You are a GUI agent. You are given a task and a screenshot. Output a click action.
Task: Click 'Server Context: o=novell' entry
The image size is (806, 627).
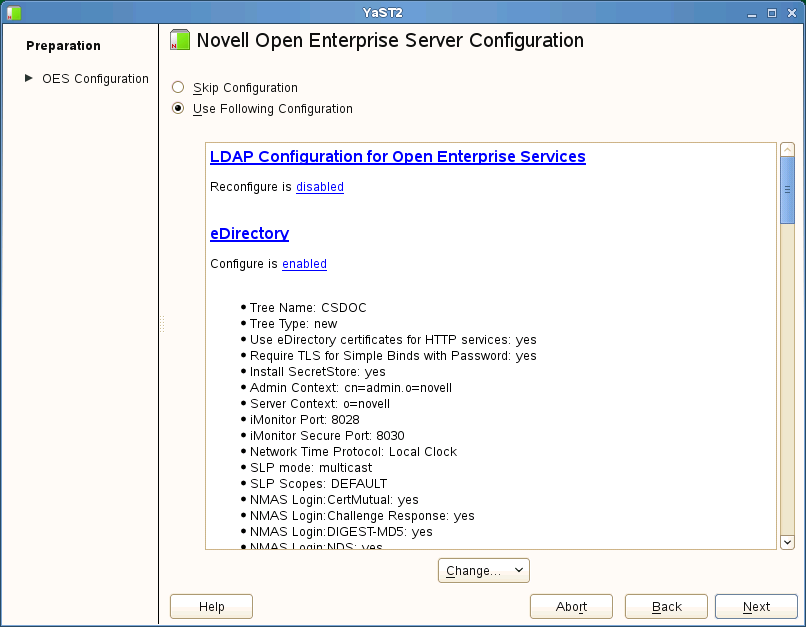click(320, 403)
